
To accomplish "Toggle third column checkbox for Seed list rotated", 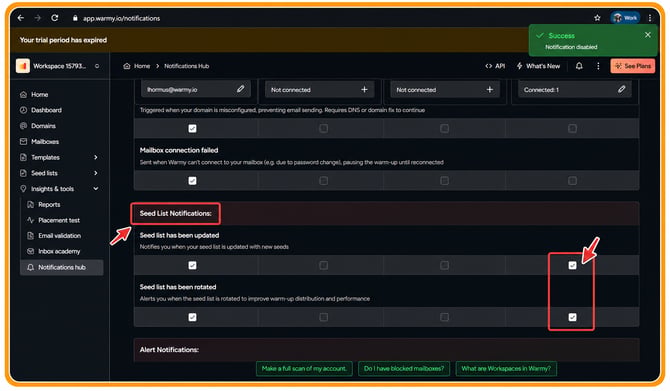I will tap(444, 317).
